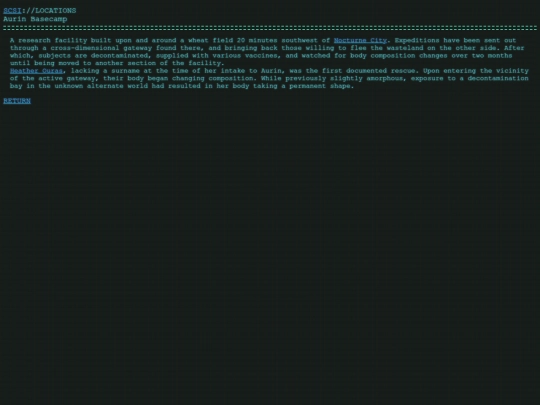Open the SCSI link in header
This screenshot has height=405, width=540.
coord(12,11)
